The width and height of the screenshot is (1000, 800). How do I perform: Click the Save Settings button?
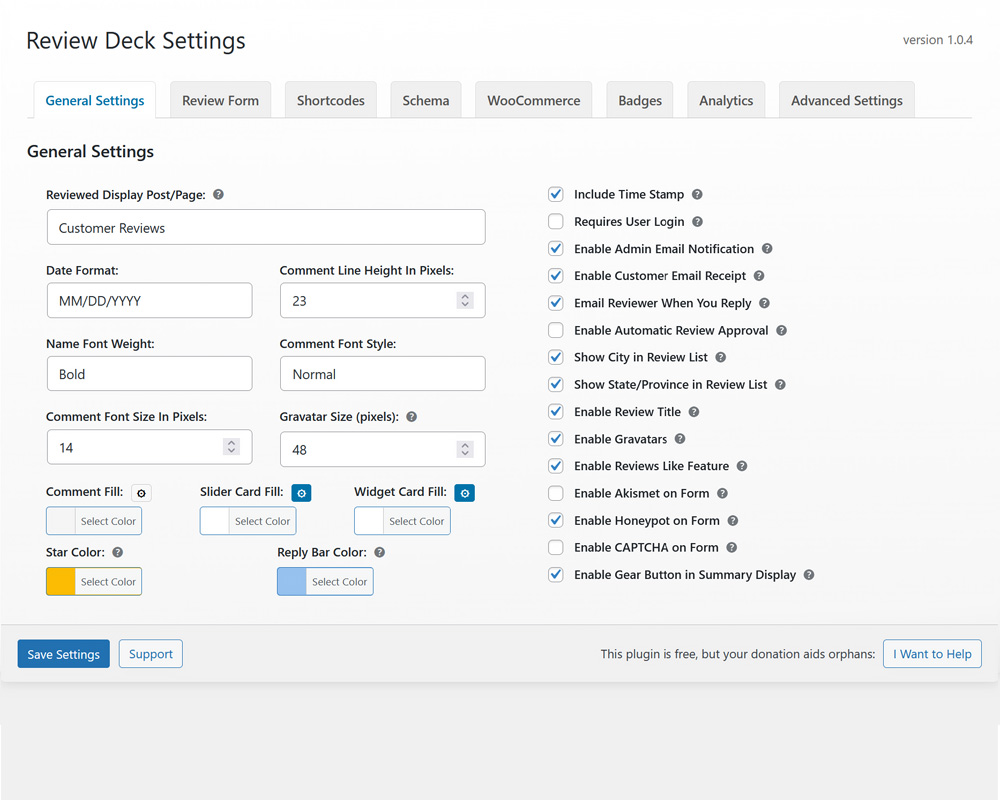[x=63, y=653]
